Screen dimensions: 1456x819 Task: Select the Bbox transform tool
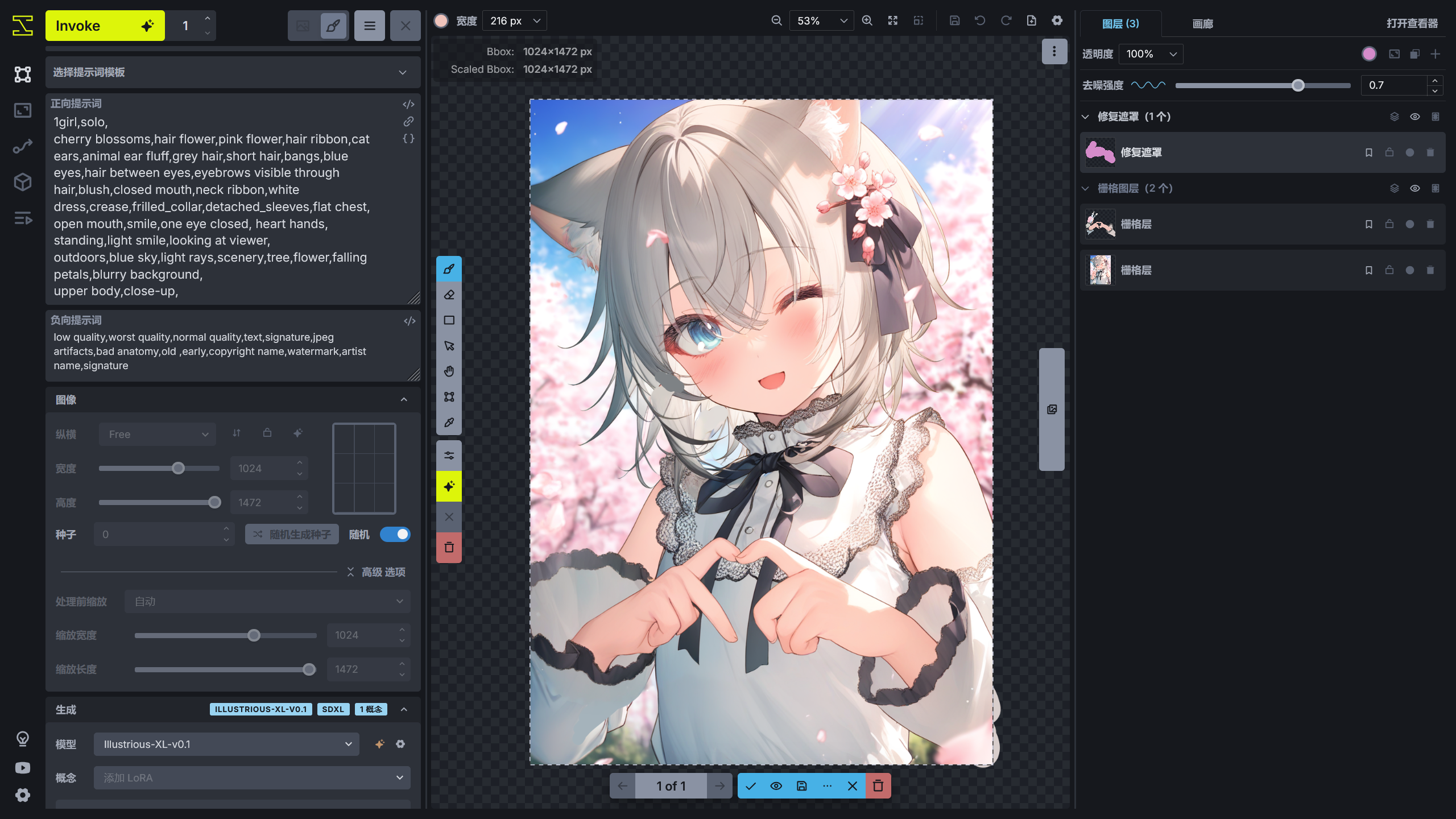click(x=449, y=396)
